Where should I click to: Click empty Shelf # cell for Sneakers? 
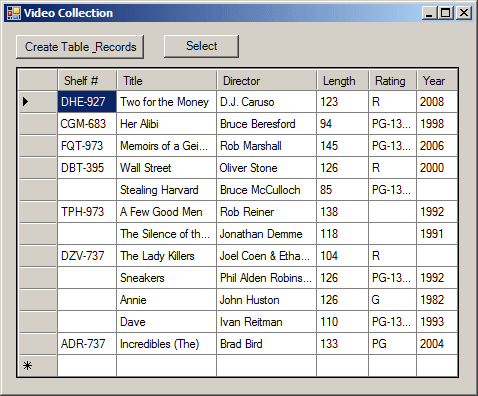[87, 278]
